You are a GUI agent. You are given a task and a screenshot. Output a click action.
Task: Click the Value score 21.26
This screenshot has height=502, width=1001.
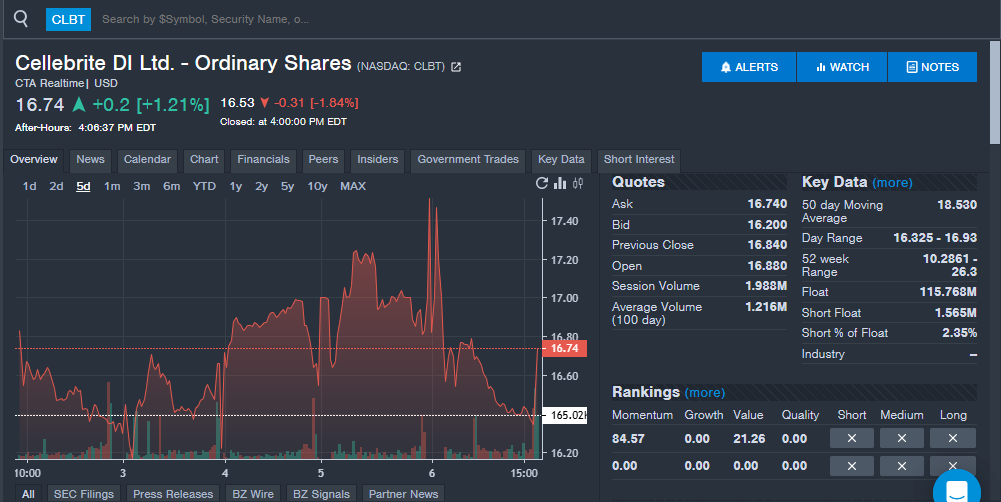click(x=749, y=439)
